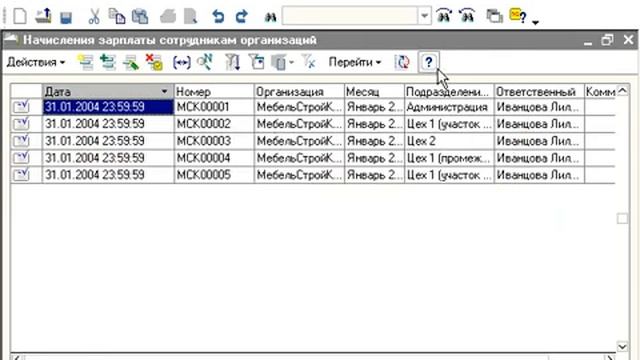Click the question mark help button
The height and width of the screenshot is (360, 640).
[x=429, y=62]
